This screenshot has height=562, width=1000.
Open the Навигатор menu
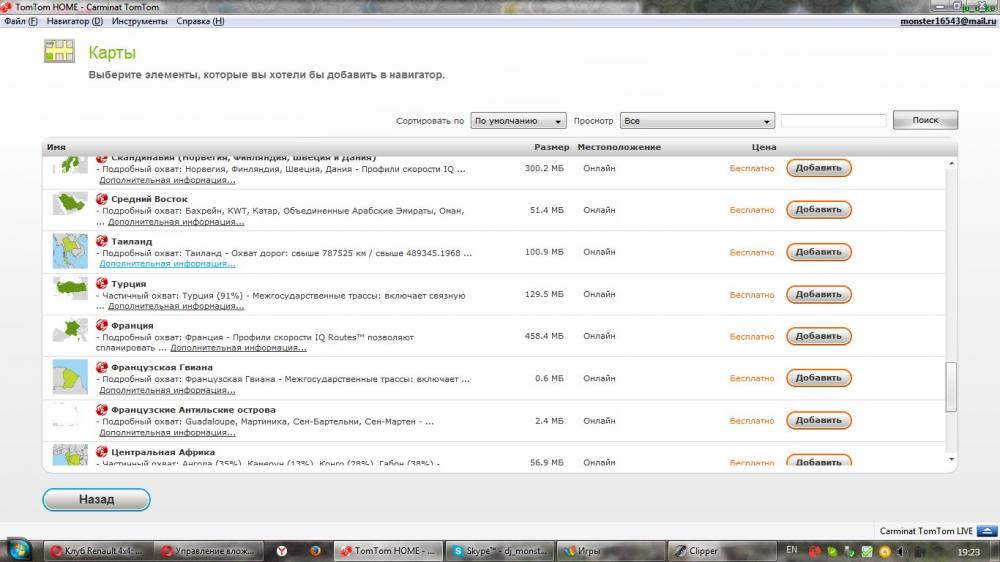(75, 21)
